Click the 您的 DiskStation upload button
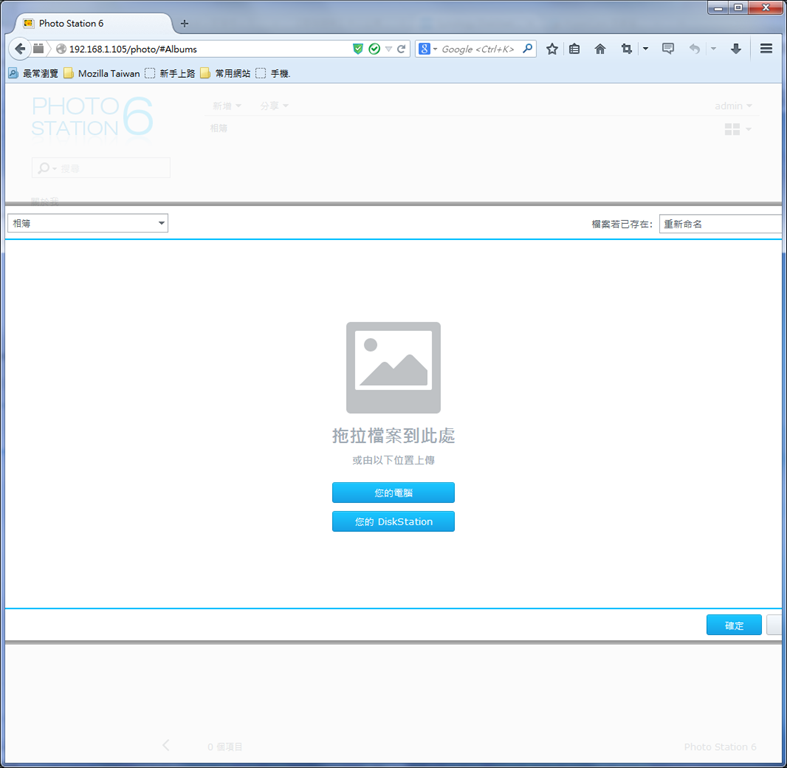Viewport: 787px width, 768px height. pyautogui.click(x=393, y=522)
